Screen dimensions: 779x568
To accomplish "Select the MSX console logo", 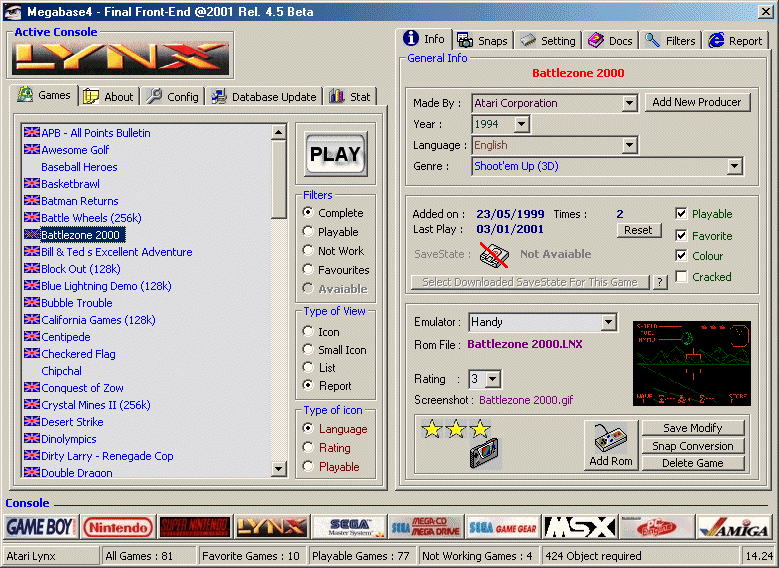I will 580,527.
